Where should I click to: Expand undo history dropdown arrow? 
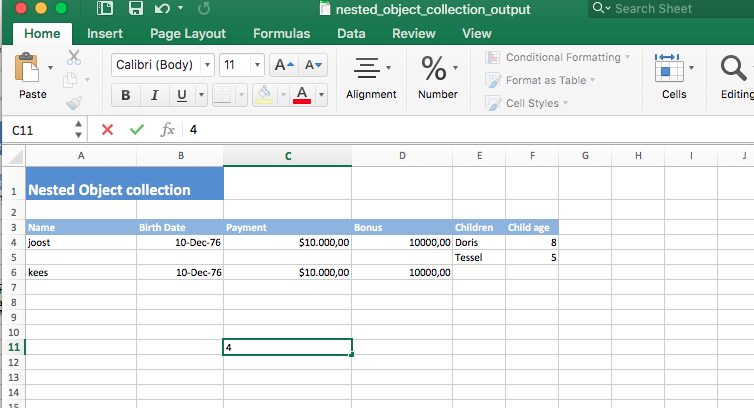pyautogui.click(x=180, y=8)
